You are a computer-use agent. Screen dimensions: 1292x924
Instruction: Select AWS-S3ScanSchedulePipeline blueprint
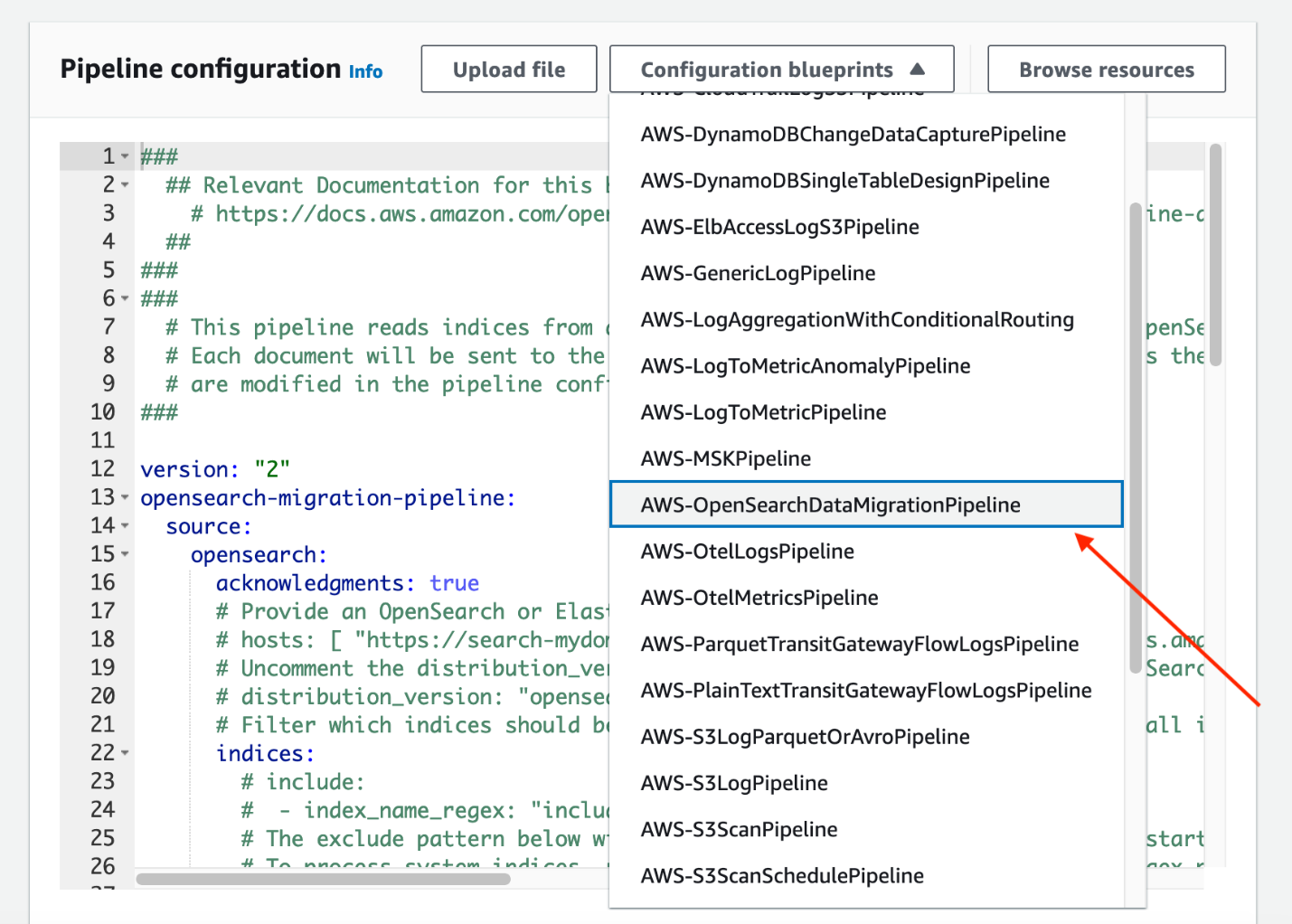click(866, 875)
